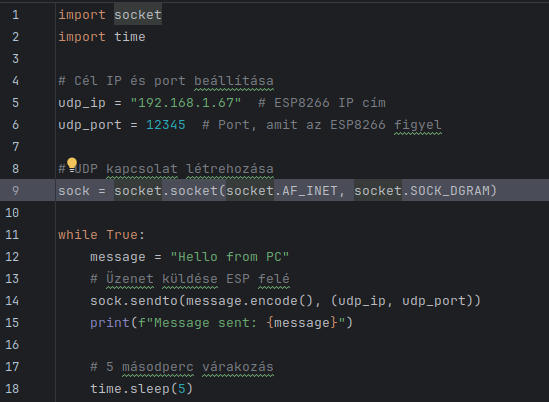Click SOCK_DGRAM constant on line 9

click(450, 190)
